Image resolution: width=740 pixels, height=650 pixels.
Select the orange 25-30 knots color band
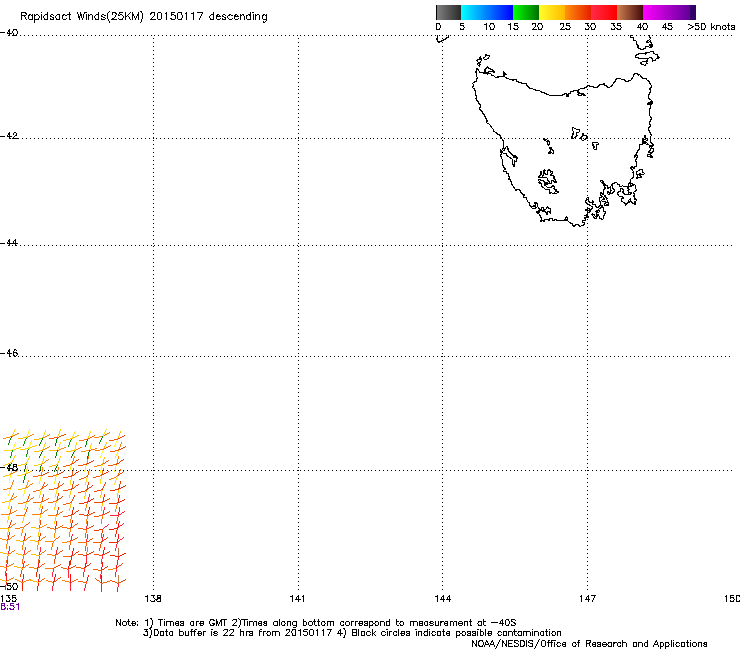click(x=578, y=12)
